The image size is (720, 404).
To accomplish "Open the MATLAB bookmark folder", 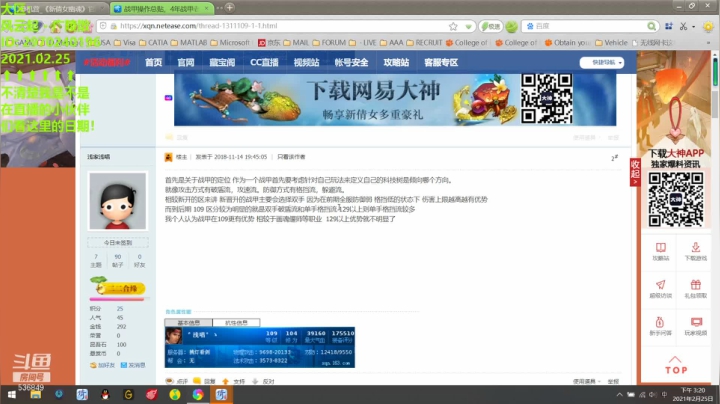I will (x=187, y=43).
